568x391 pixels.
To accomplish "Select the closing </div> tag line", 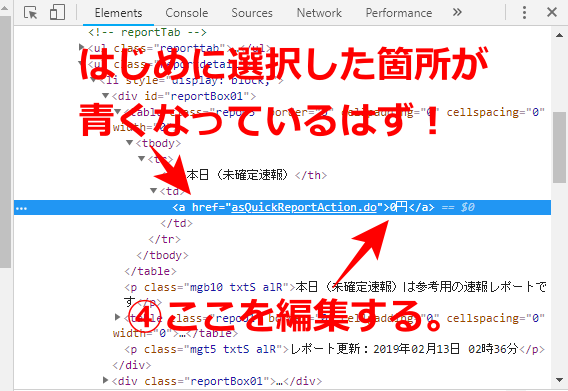I will (132, 365).
